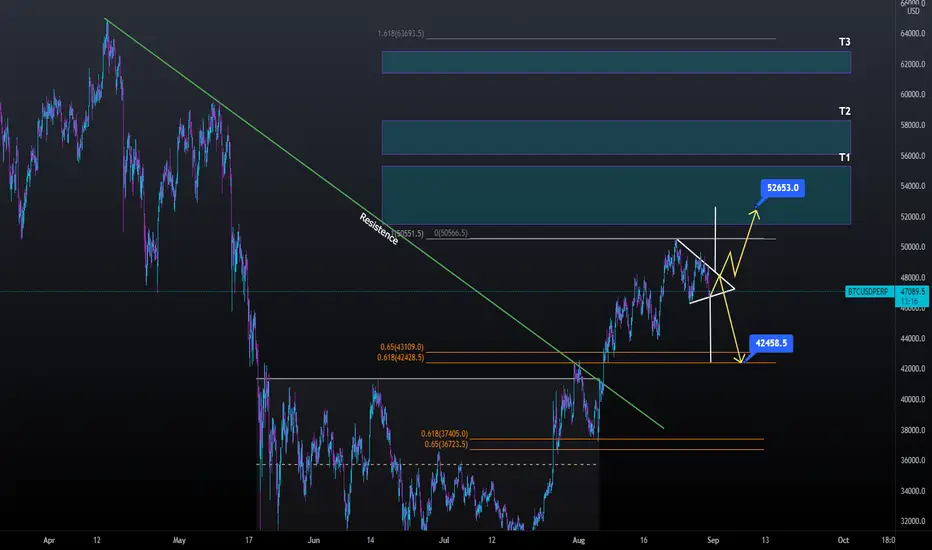
Task: Click the Jun label on time axis
Action: pos(314,540)
